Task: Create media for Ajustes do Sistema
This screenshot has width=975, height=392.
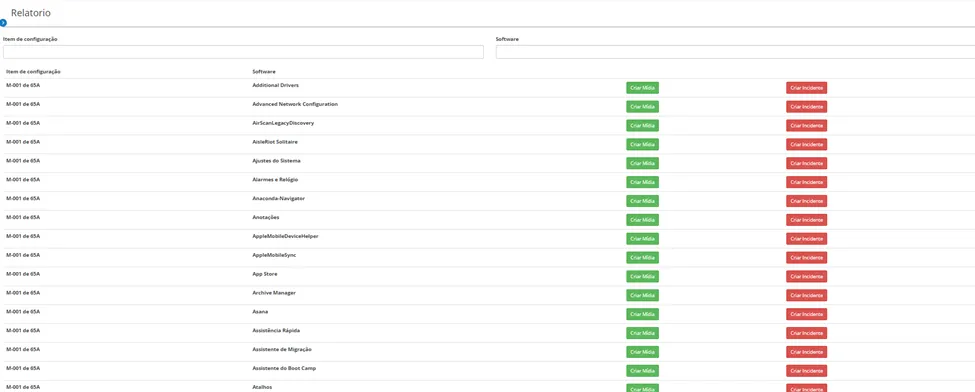Action: (x=642, y=163)
